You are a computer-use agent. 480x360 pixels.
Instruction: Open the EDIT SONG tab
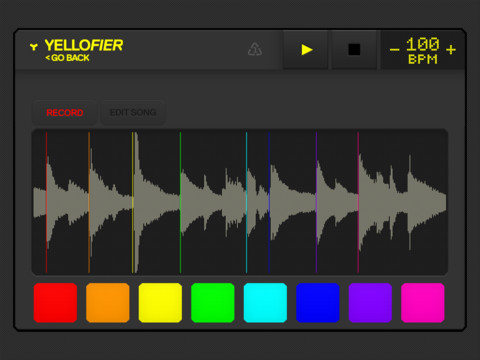coord(133,113)
